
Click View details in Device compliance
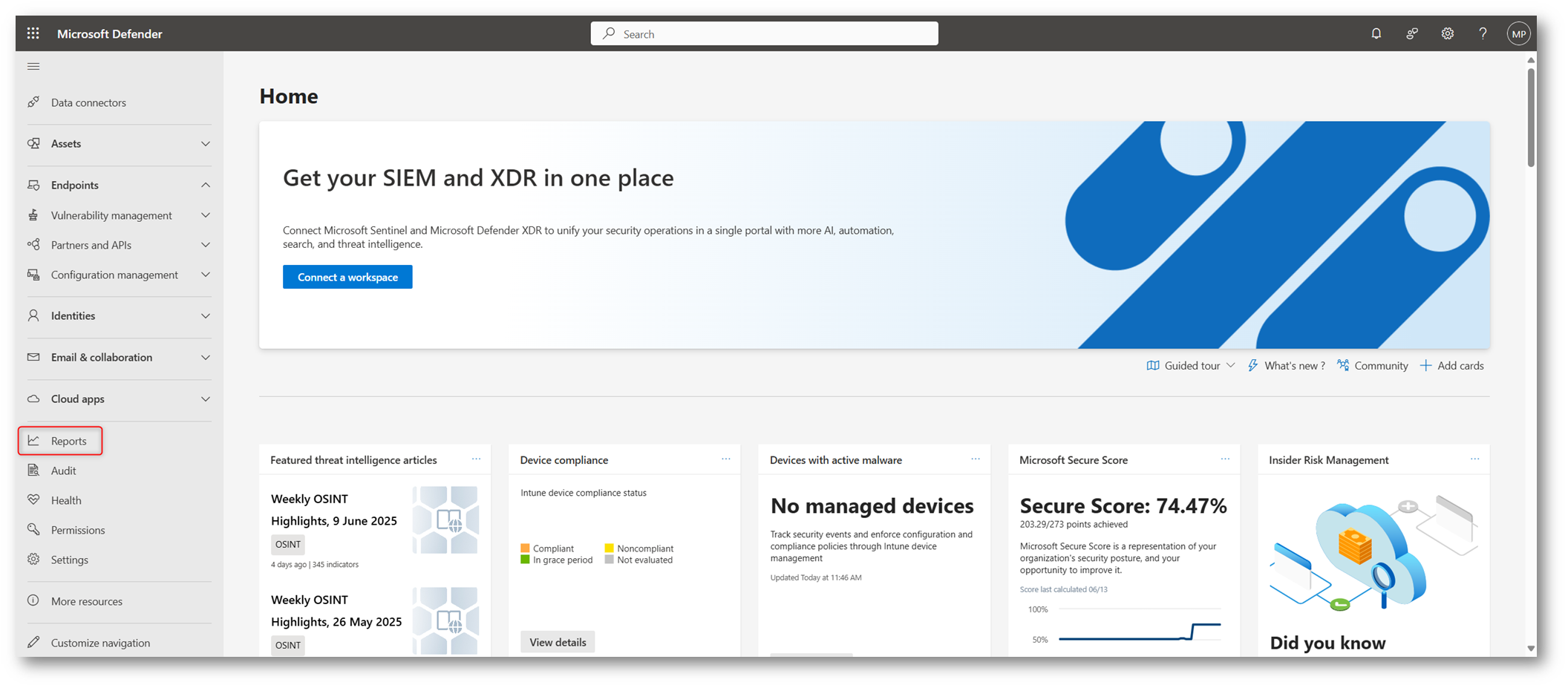pos(558,642)
